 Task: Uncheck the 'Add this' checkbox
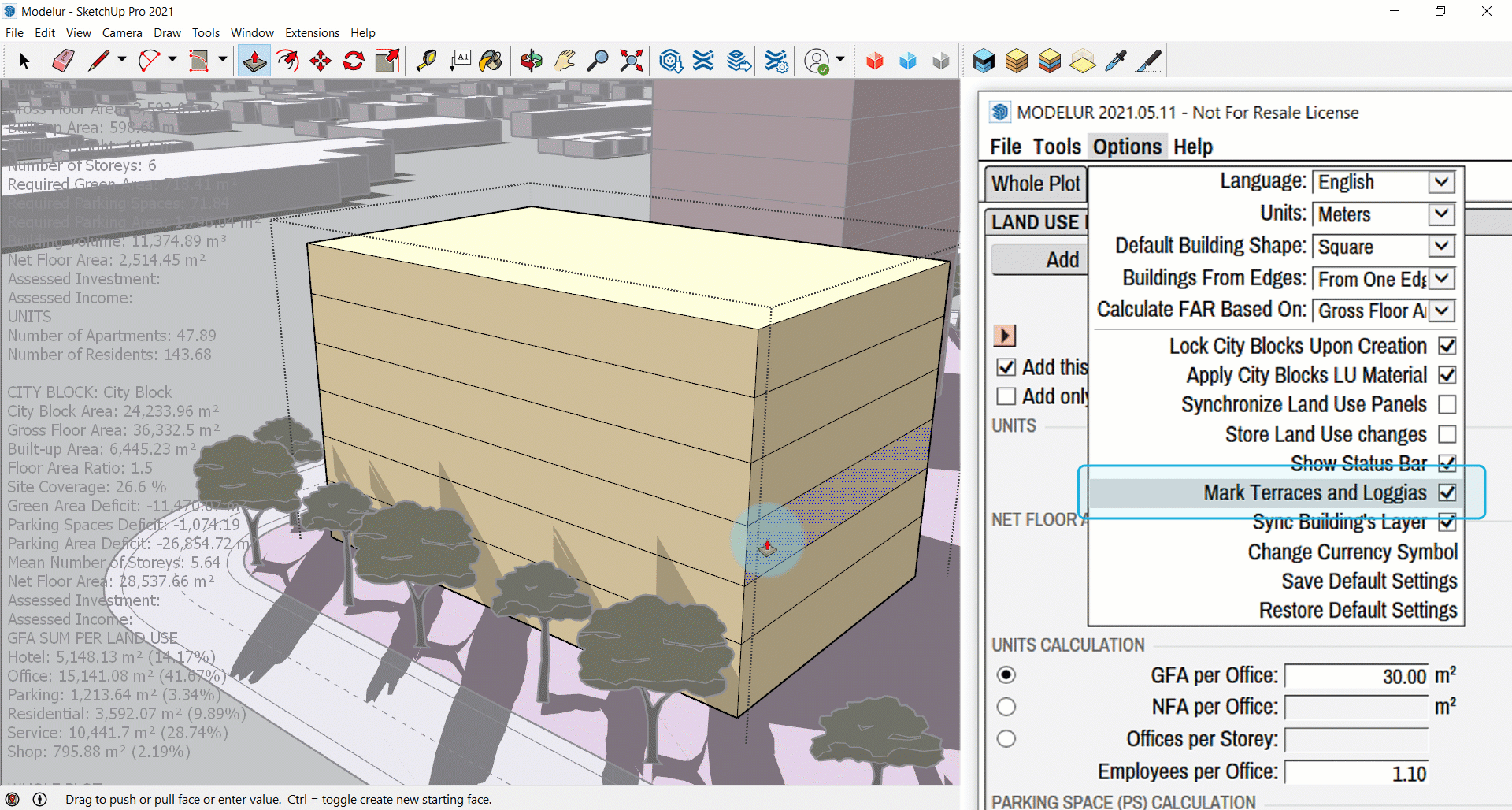(x=1006, y=367)
